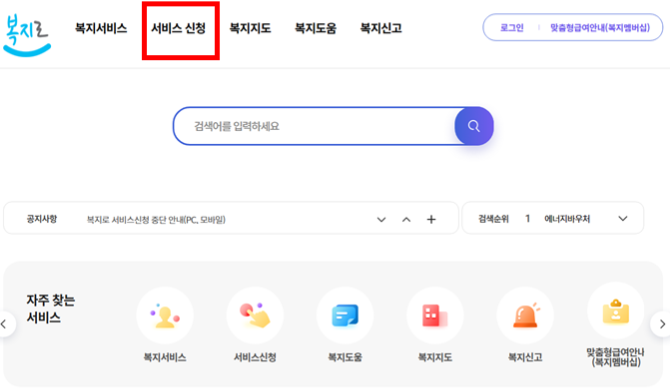
Task: Open the 복지지도 top menu
Action: 250,28
